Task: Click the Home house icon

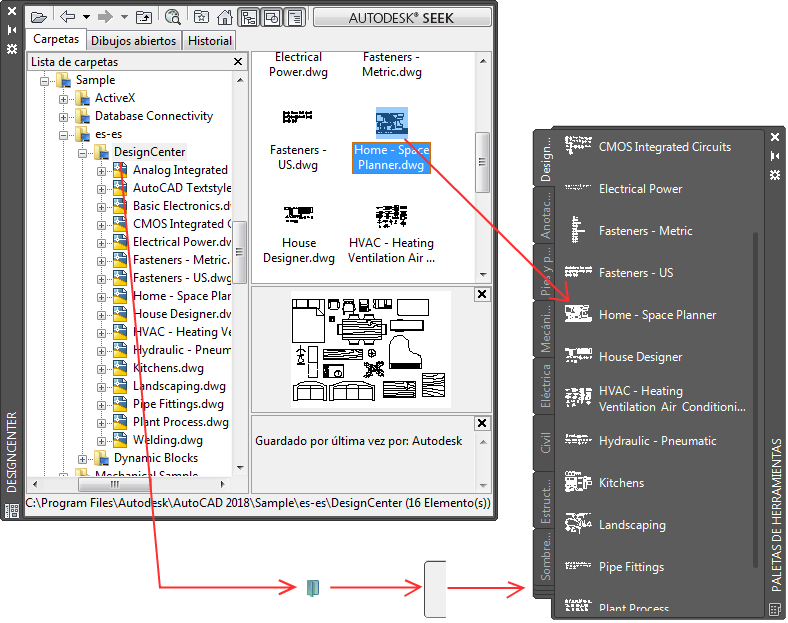Action: point(225,17)
